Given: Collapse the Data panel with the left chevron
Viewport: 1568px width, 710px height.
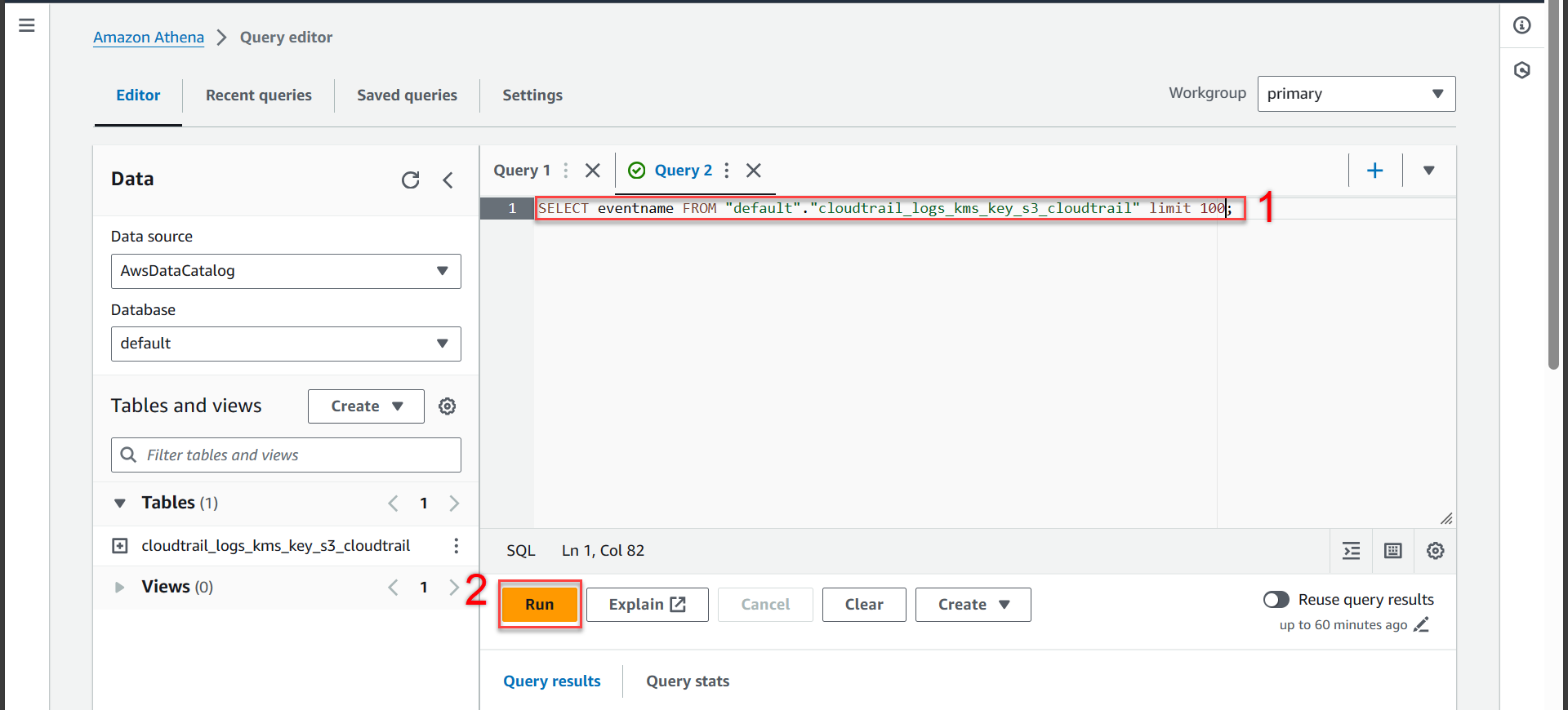Looking at the screenshot, I should coord(448,180).
